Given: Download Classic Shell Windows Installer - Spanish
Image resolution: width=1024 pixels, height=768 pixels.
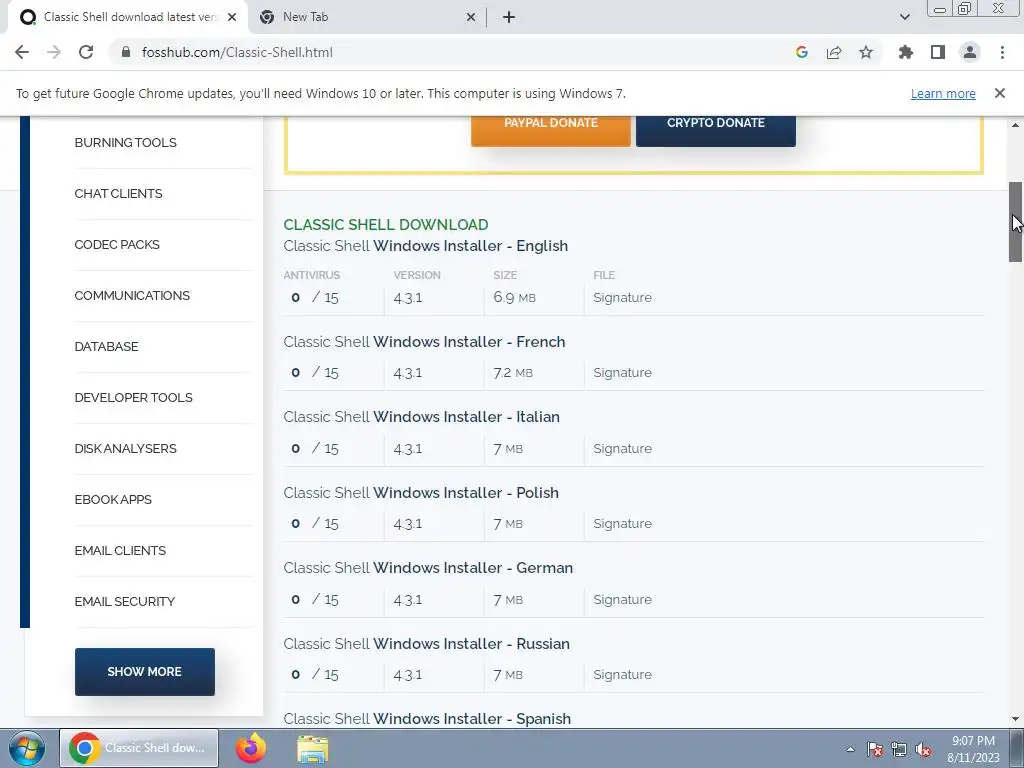Looking at the screenshot, I should [427, 718].
